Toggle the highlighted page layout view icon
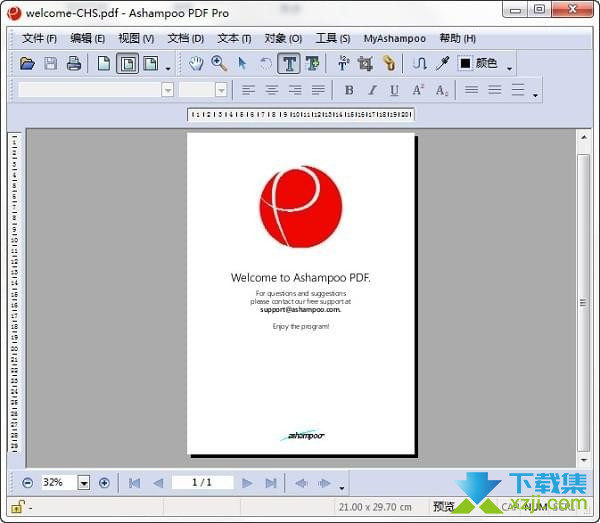Viewport: 600px width, 523px height. coord(127,64)
